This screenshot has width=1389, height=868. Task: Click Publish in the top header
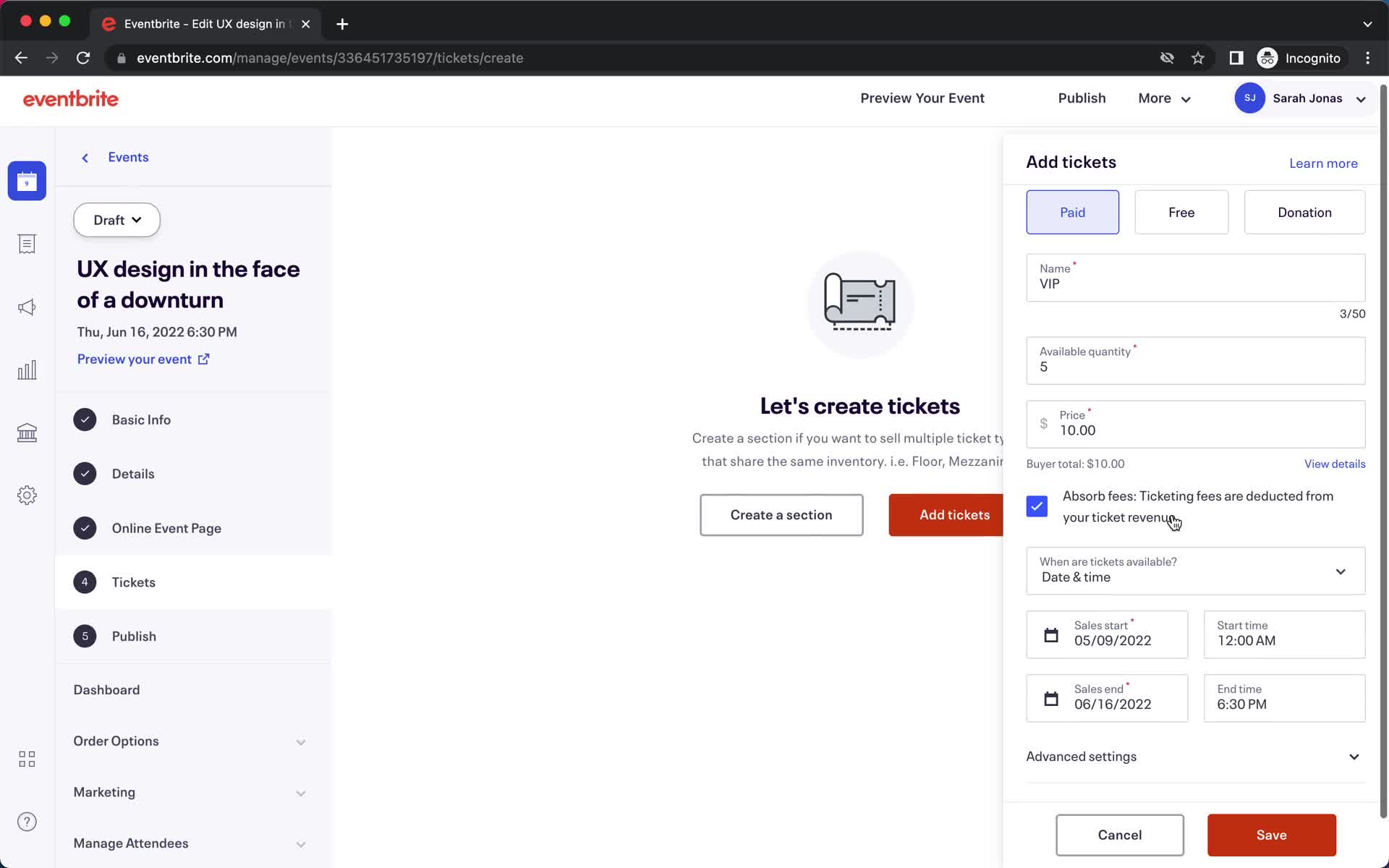click(x=1082, y=98)
